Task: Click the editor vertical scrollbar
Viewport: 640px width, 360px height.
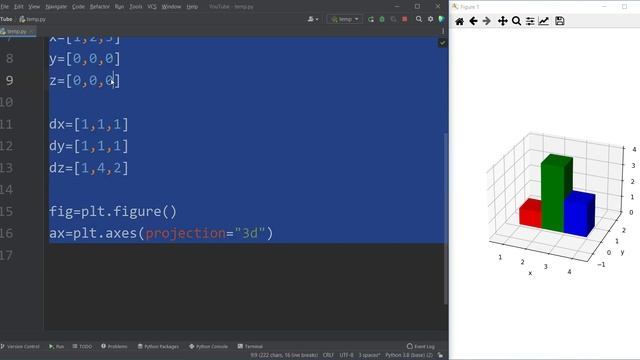Action: tap(446, 218)
